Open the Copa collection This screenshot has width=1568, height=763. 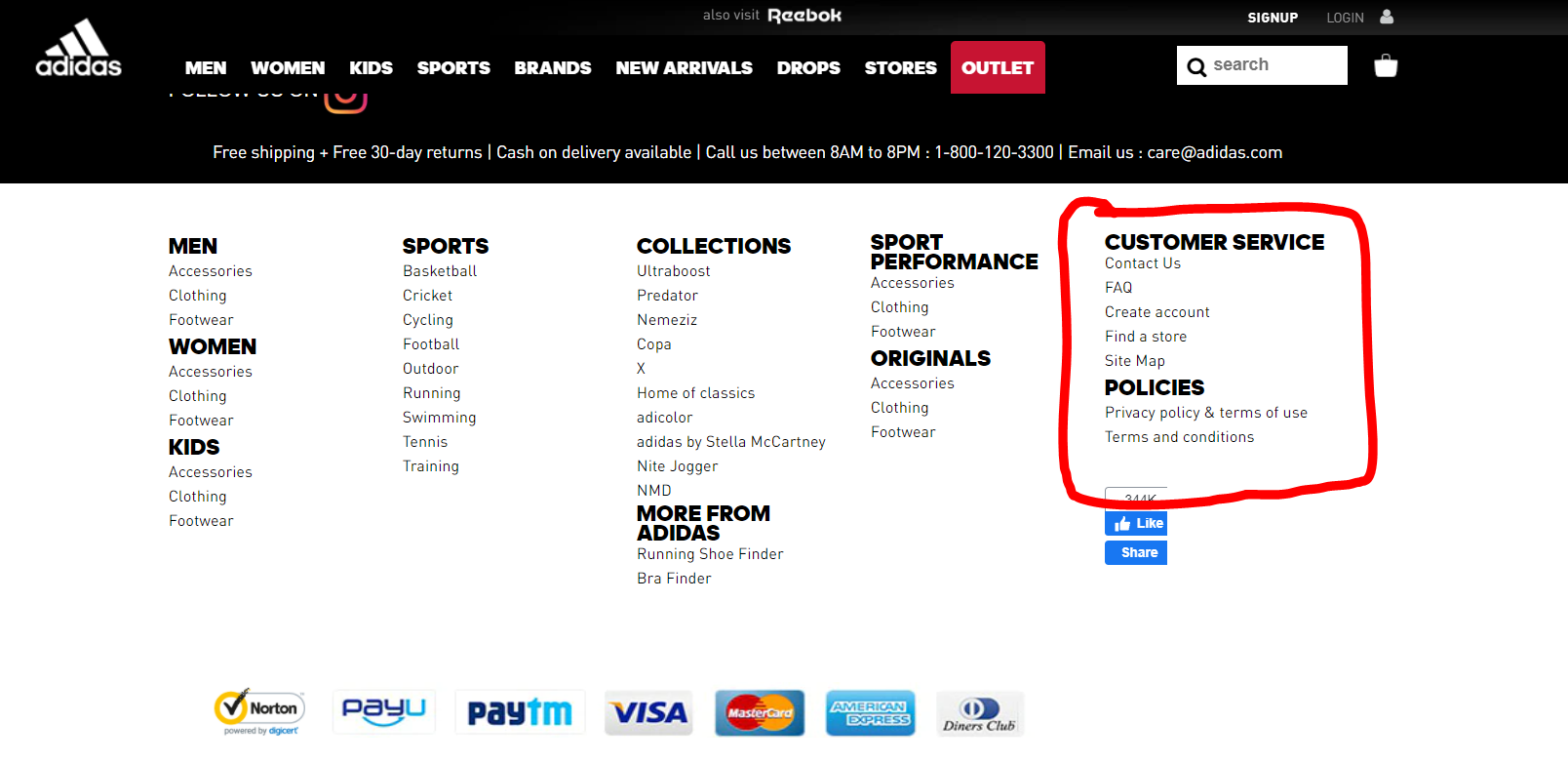coord(654,344)
